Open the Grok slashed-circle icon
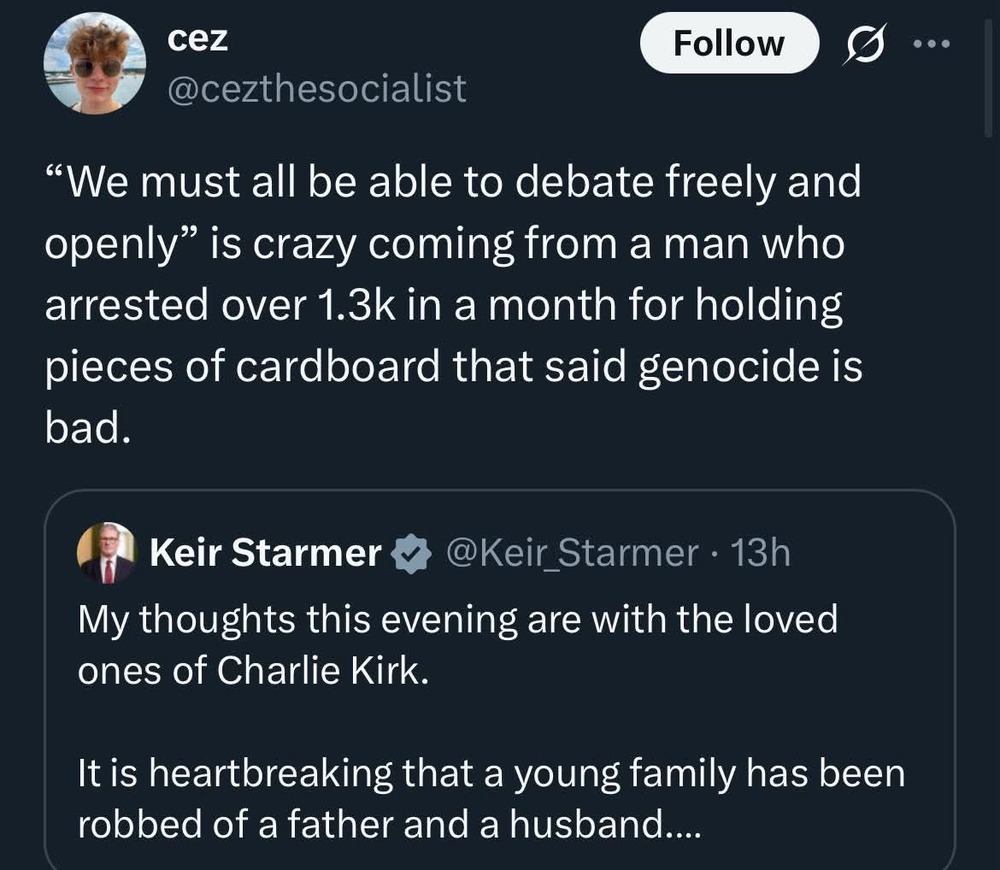The width and height of the screenshot is (1000, 870). click(859, 45)
